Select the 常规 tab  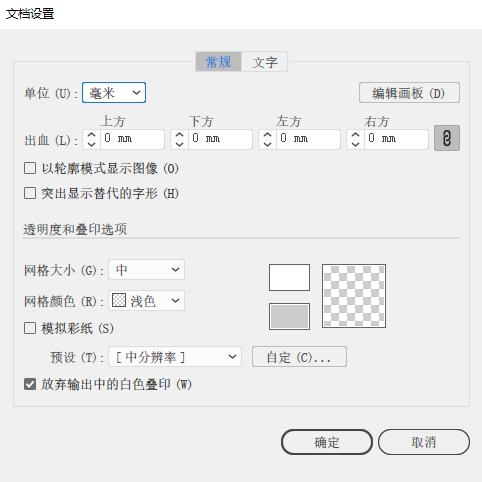pyautogui.click(x=218, y=62)
